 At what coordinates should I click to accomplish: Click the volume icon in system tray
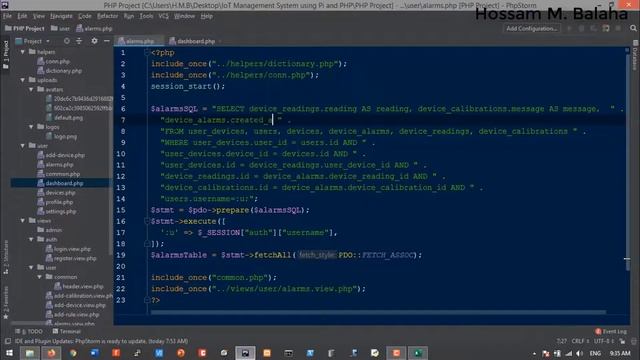[x=580, y=353]
